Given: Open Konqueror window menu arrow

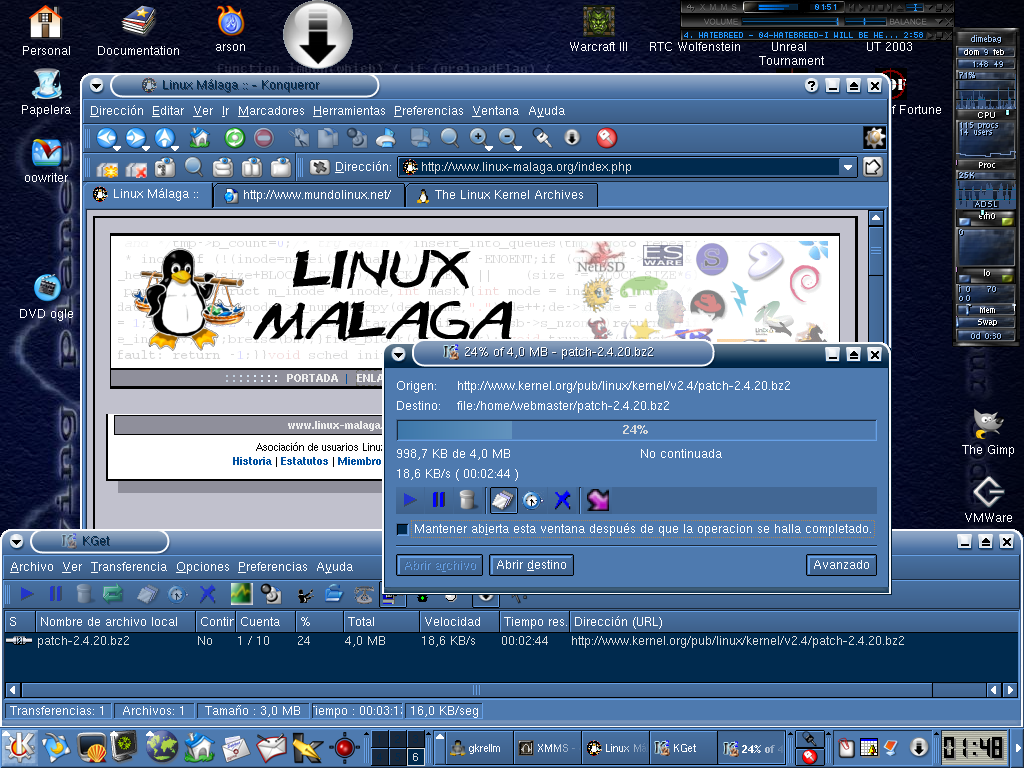Looking at the screenshot, I should click(x=97, y=86).
